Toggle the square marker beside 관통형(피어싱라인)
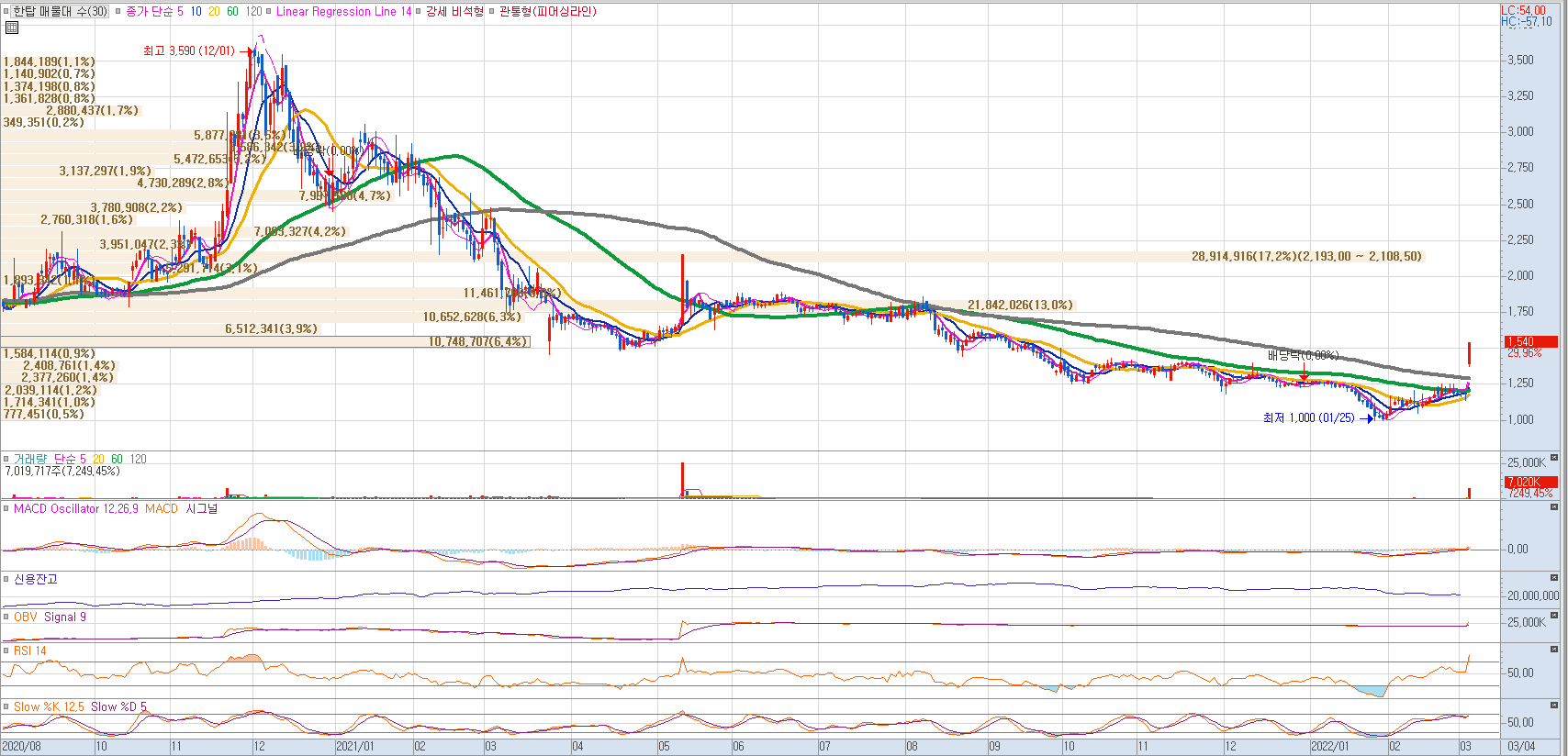 point(491,12)
